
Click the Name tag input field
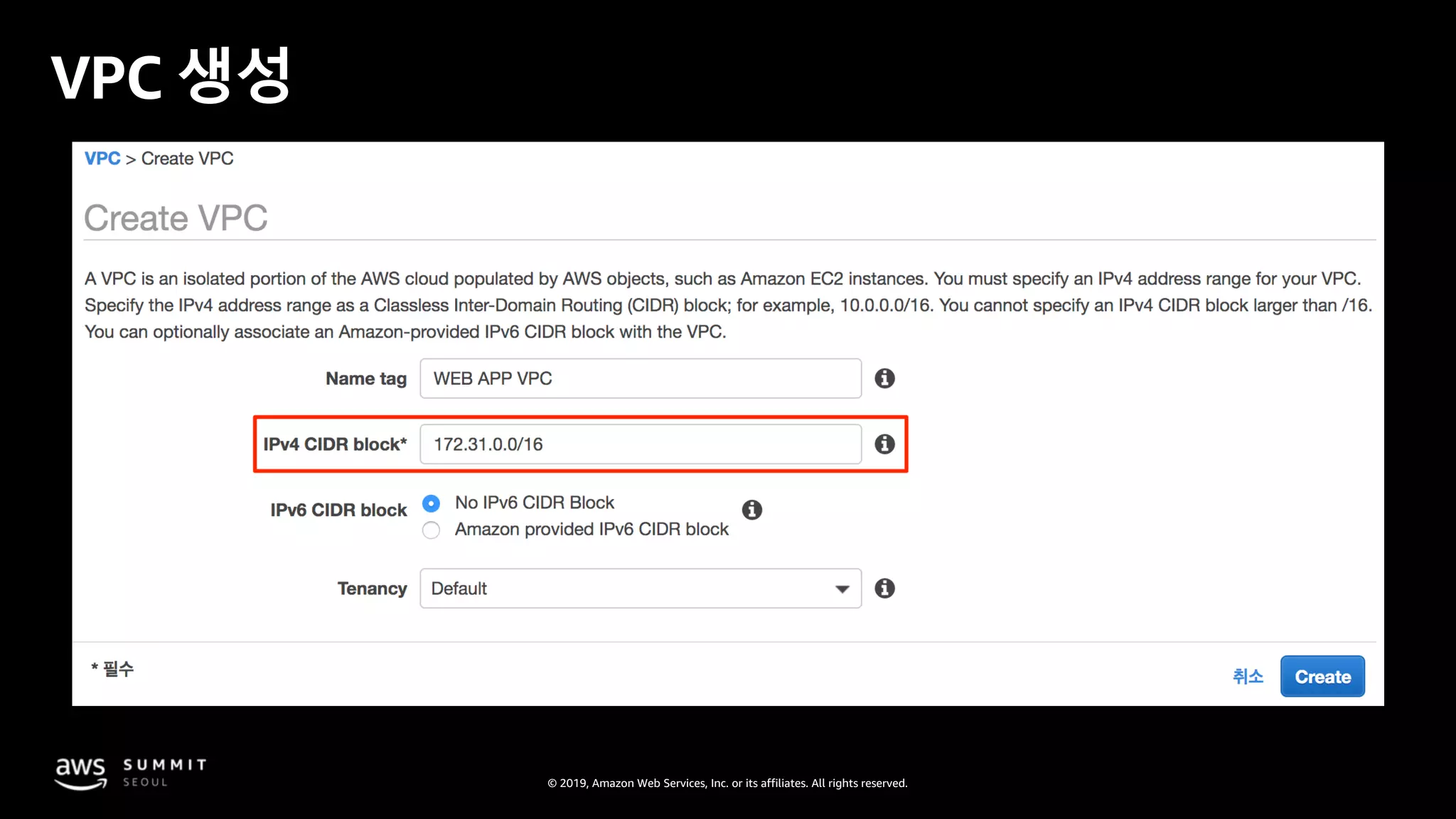pos(641,378)
